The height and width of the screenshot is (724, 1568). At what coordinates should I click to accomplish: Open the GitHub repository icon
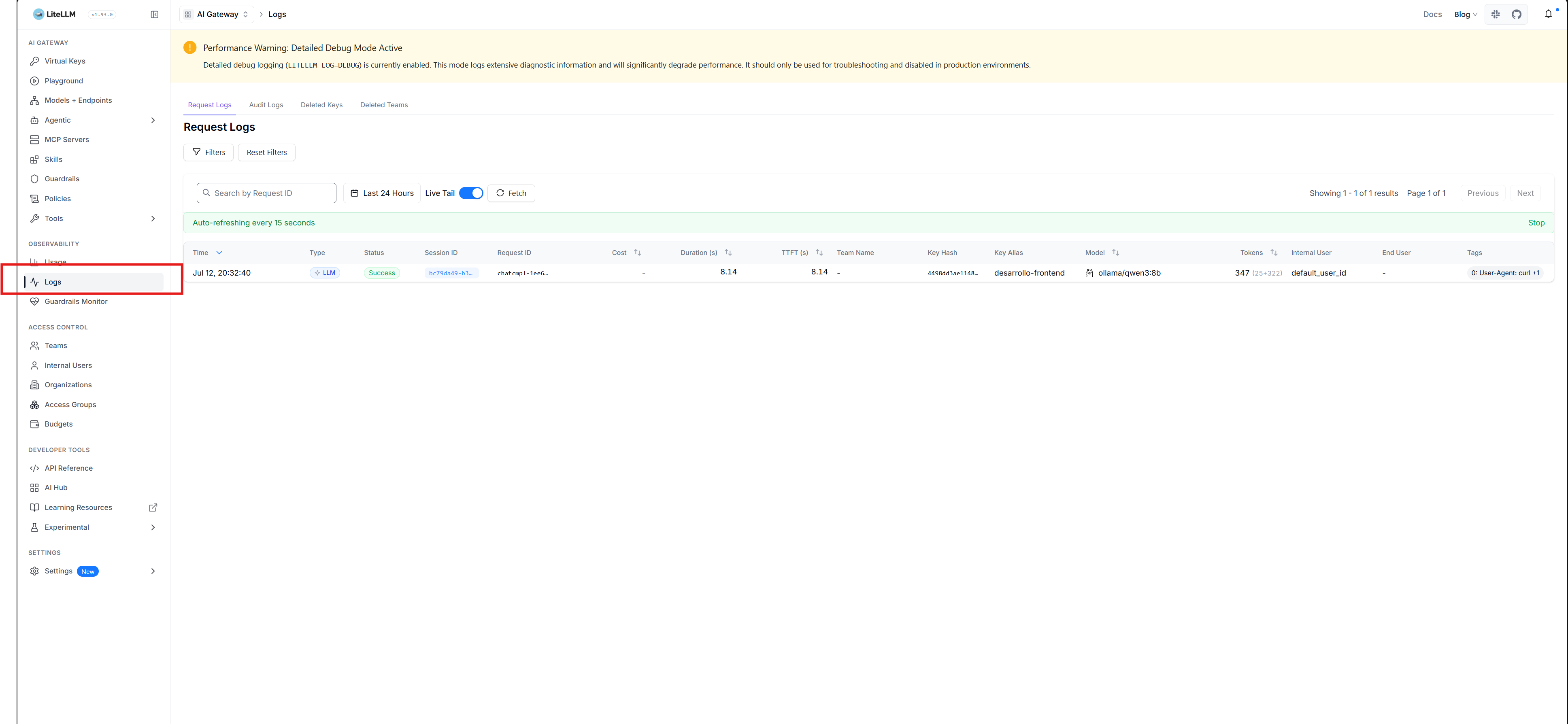click(1516, 15)
